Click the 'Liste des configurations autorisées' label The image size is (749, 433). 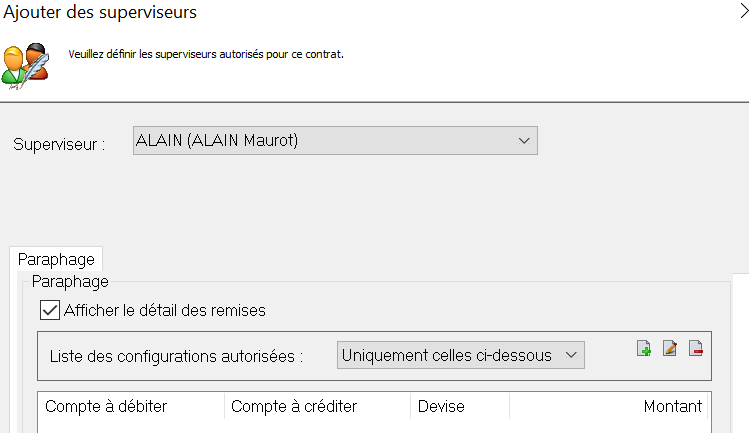click(176, 355)
